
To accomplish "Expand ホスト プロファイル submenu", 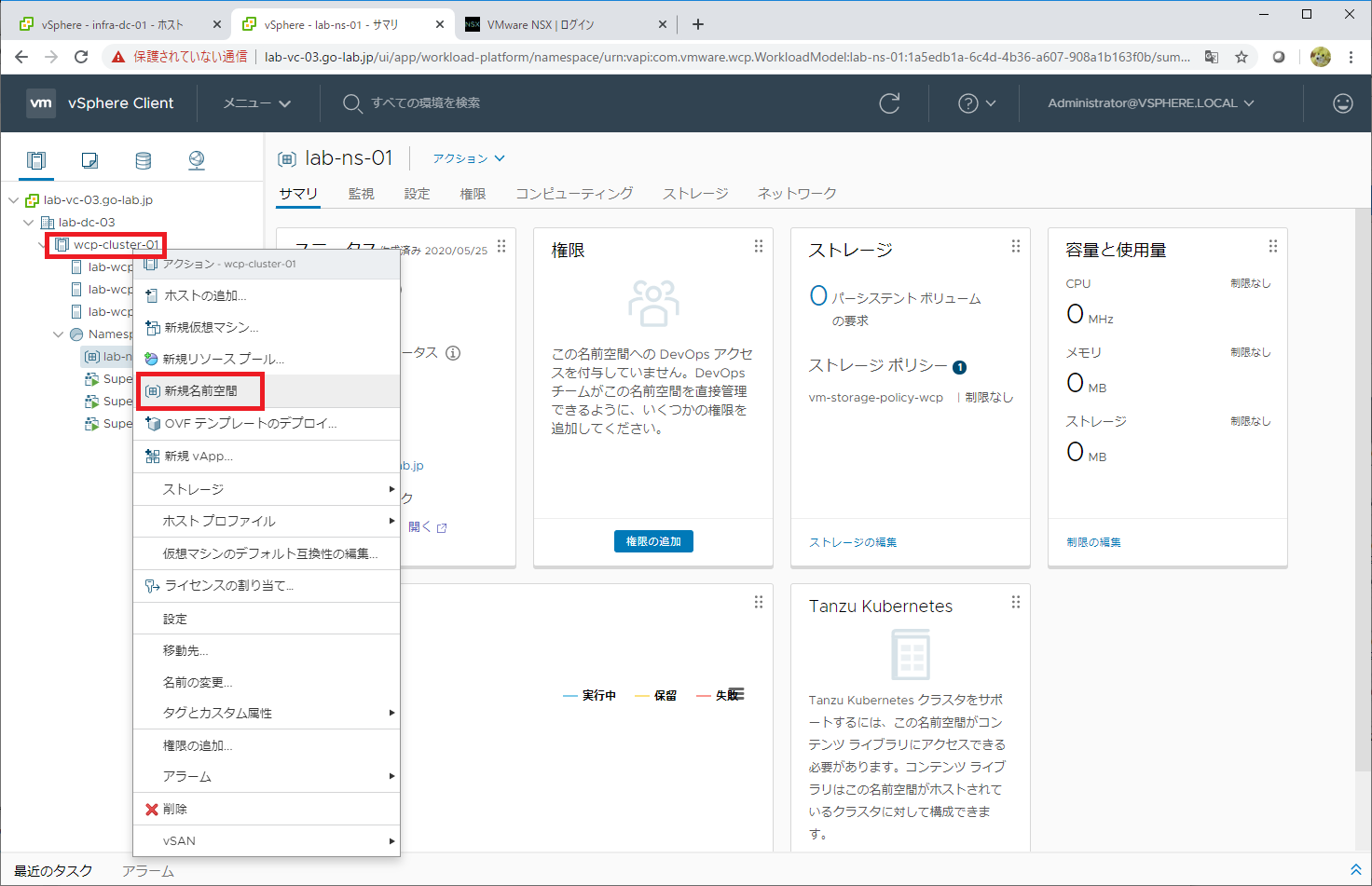I will tap(267, 521).
